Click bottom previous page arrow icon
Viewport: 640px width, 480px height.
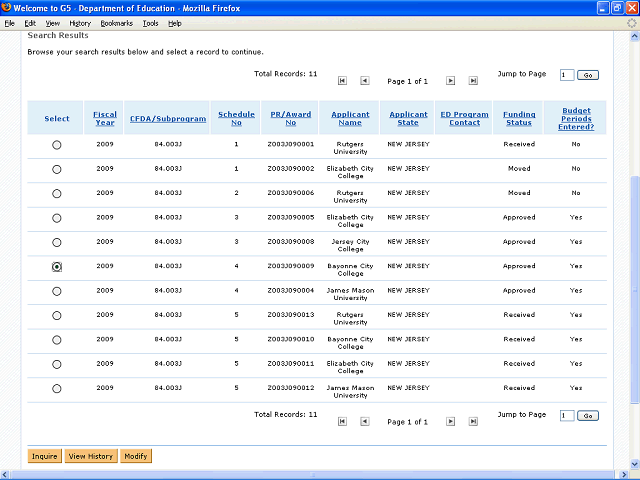tap(364, 421)
